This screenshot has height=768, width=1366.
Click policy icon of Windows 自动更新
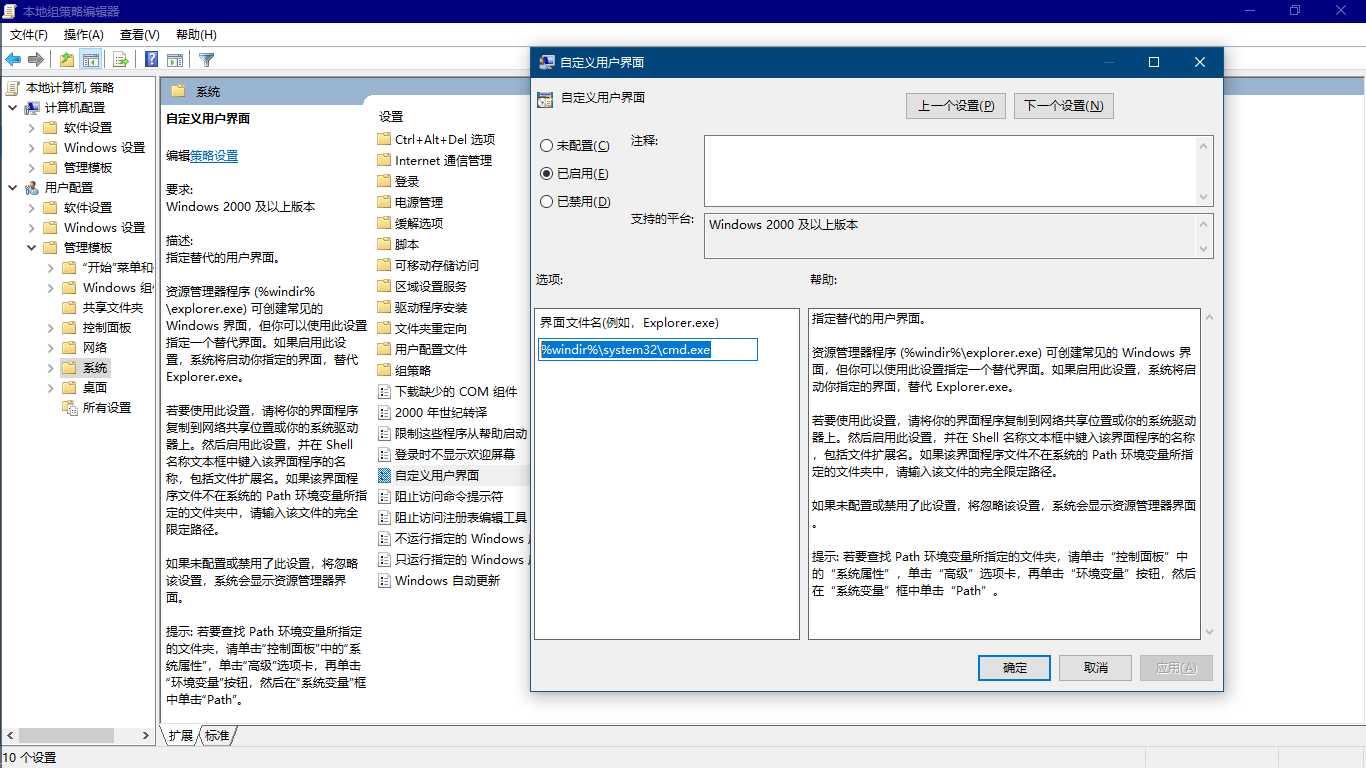point(384,581)
